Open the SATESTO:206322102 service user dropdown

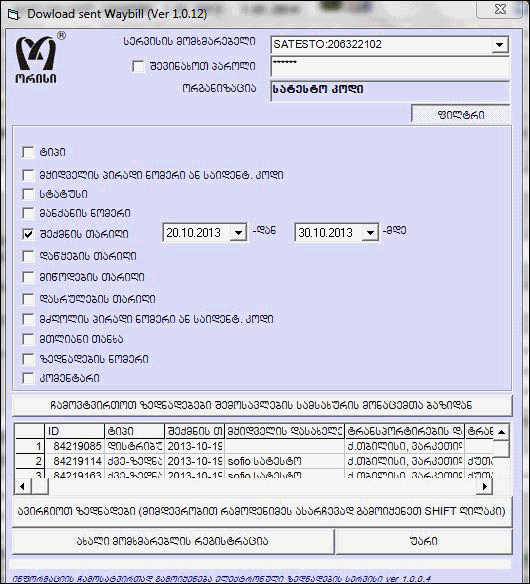coord(499,45)
